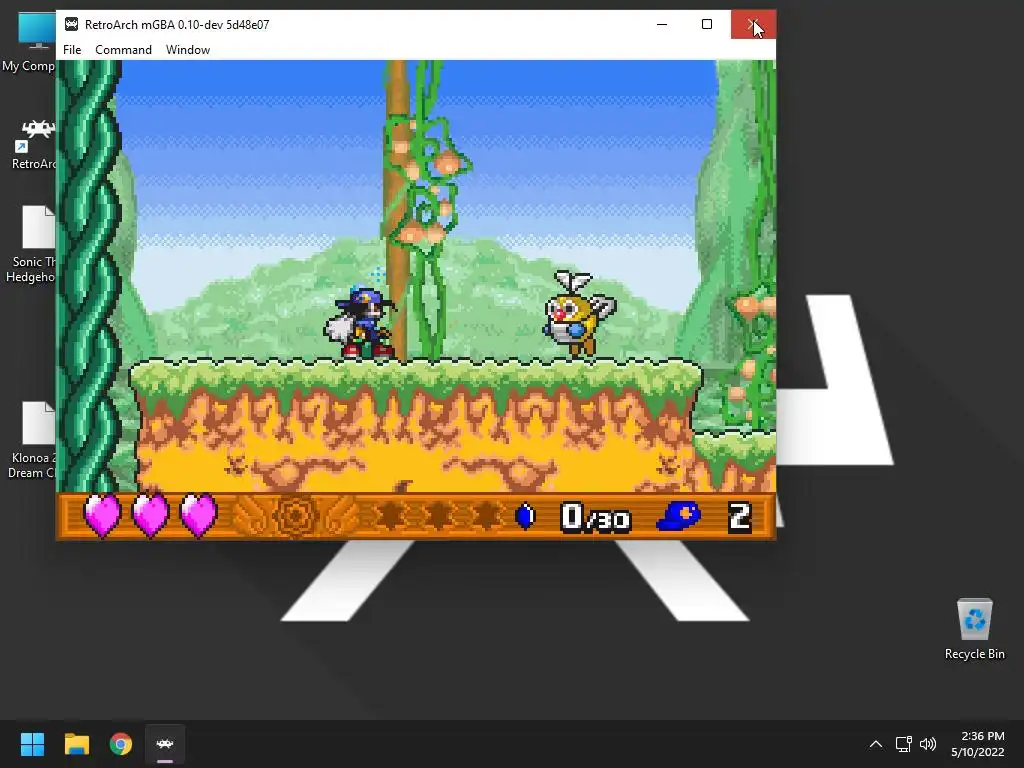Viewport: 1024px width, 768px height.
Task: Click the blue dream stone gem icon
Action: tap(525, 516)
